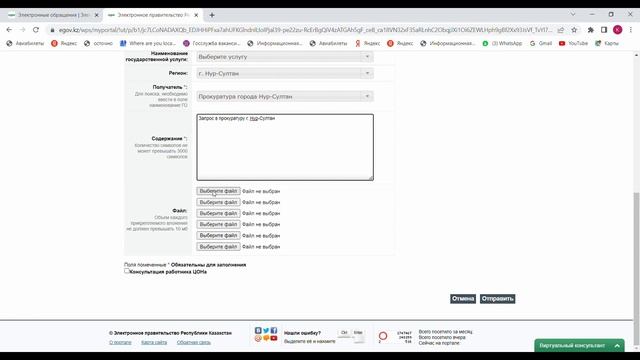The width and height of the screenshot is (640, 360).
Task: Open the WhatsApp bookmark
Action: pyautogui.click(x=502, y=43)
